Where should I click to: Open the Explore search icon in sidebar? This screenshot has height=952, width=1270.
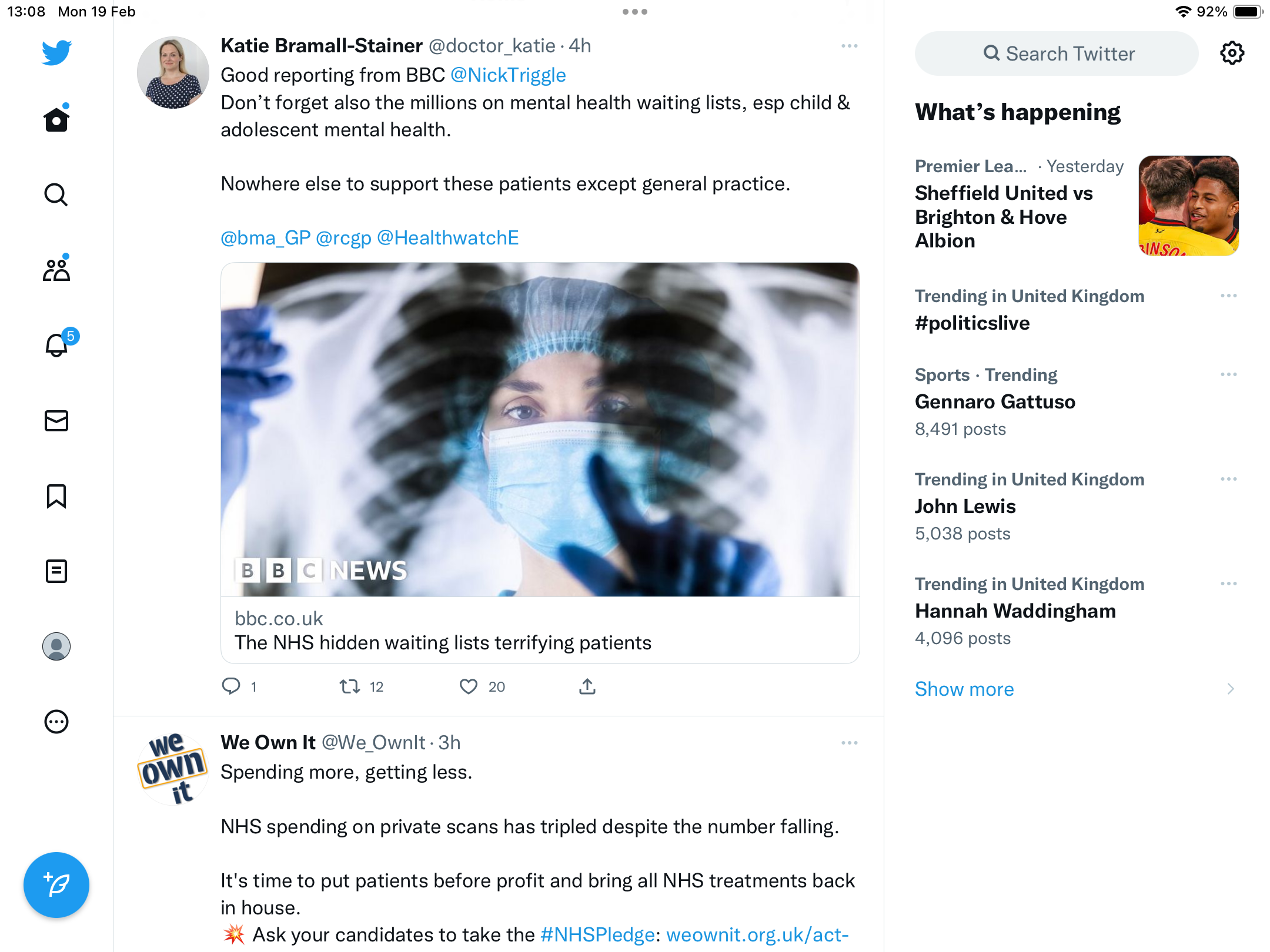(x=56, y=195)
